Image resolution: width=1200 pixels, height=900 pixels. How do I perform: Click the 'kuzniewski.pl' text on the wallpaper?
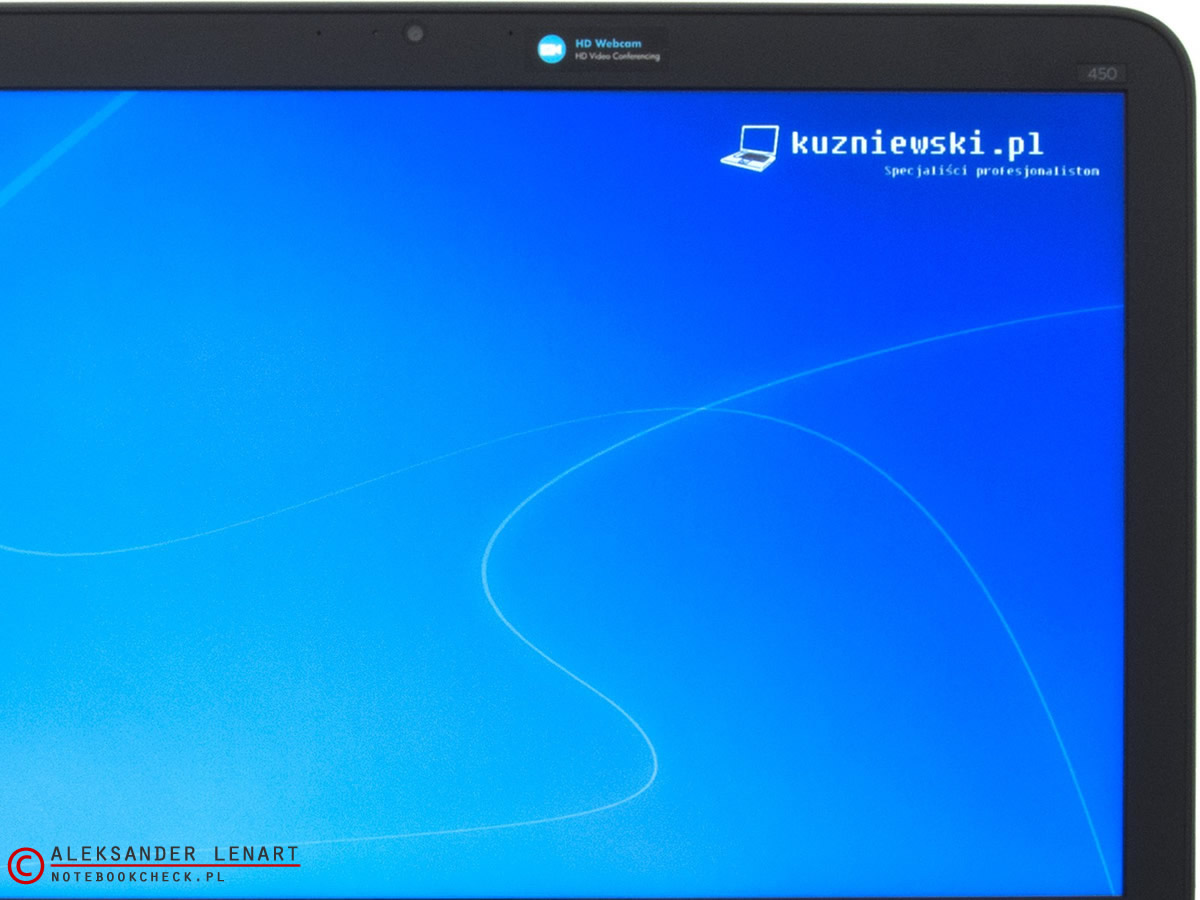click(917, 143)
